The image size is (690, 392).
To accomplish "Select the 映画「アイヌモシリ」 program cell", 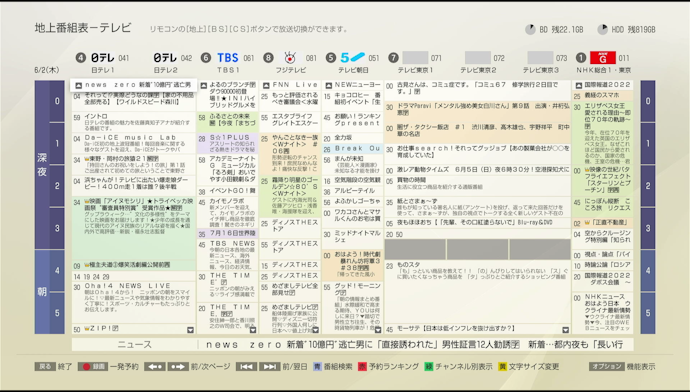I will (134, 228).
